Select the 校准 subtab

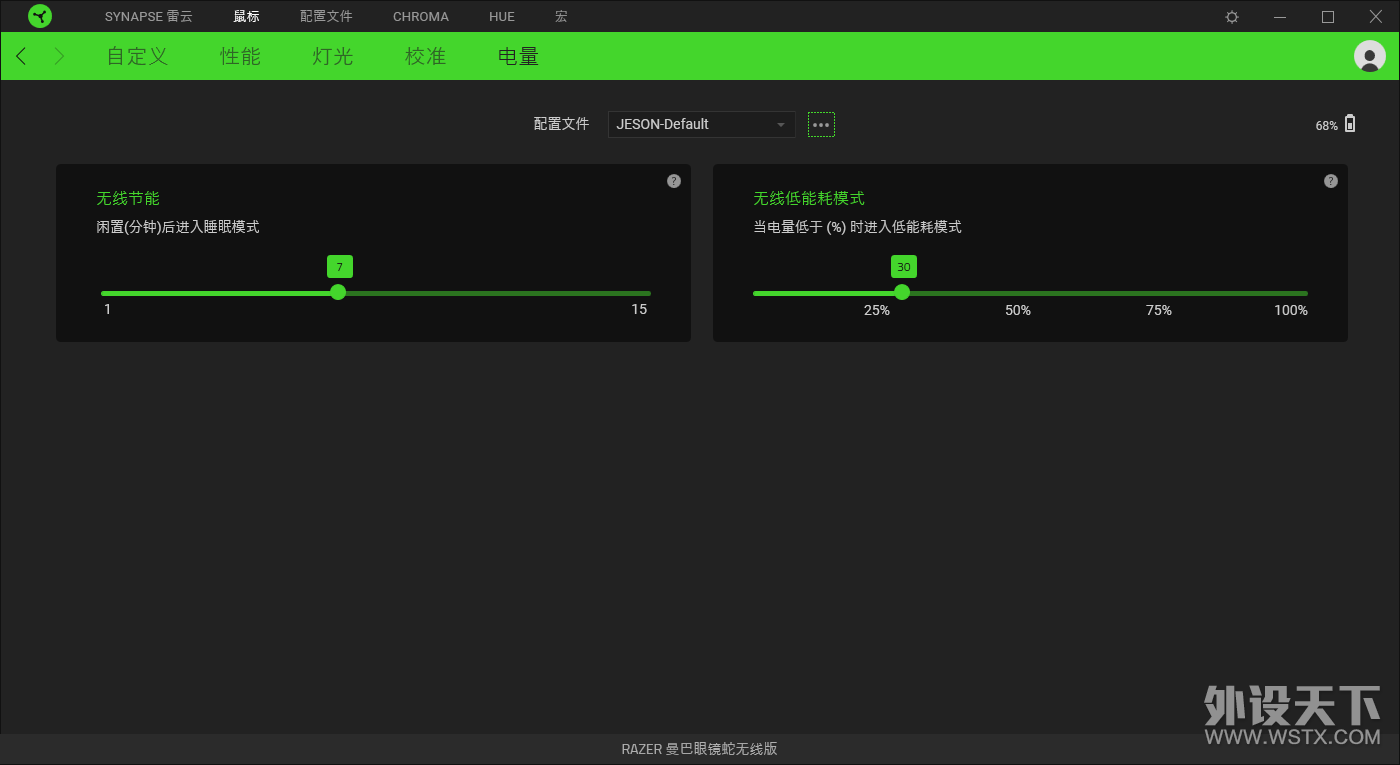pyautogui.click(x=425, y=56)
